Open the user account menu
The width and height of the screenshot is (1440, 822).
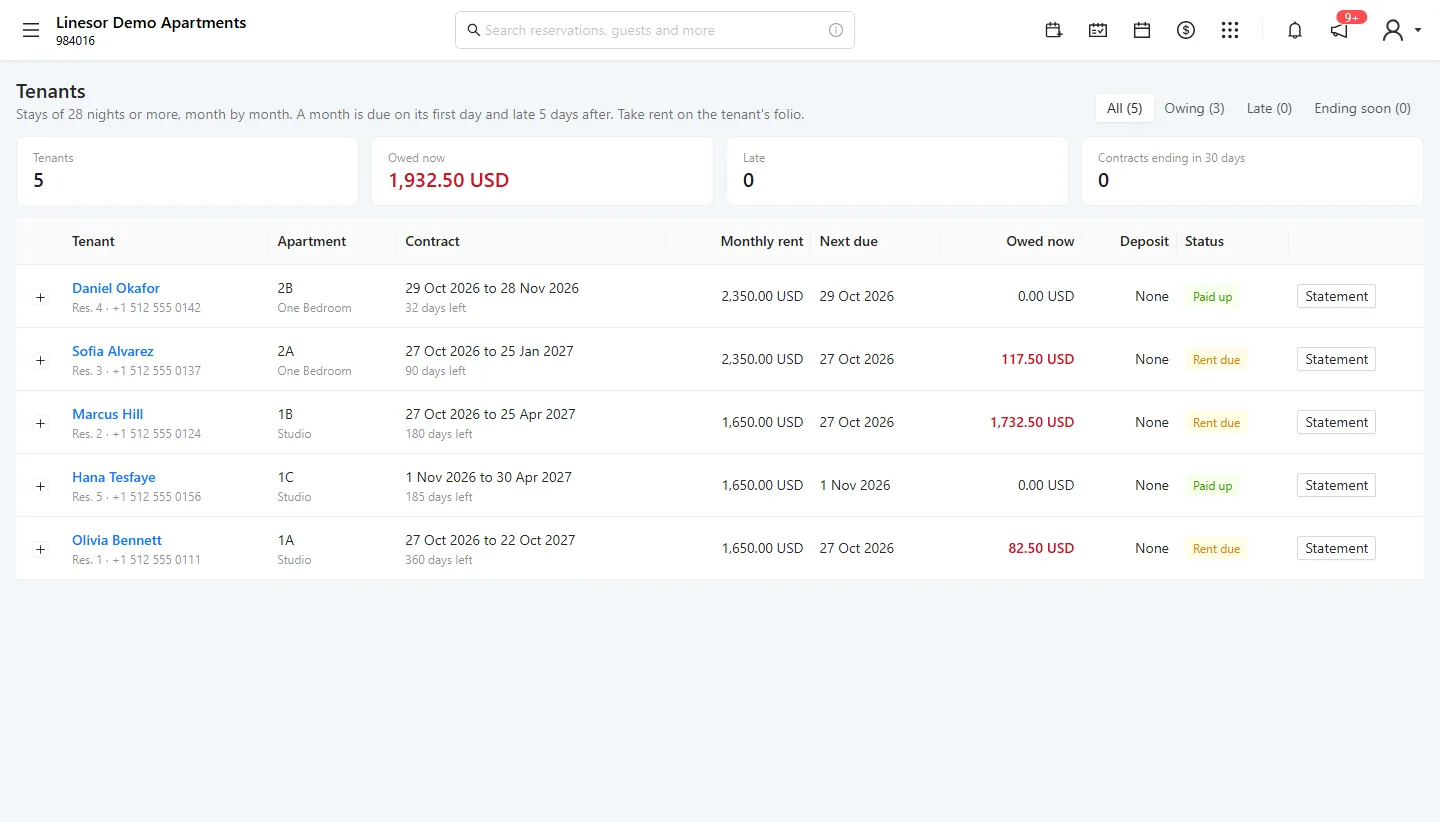tap(1401, 30)
